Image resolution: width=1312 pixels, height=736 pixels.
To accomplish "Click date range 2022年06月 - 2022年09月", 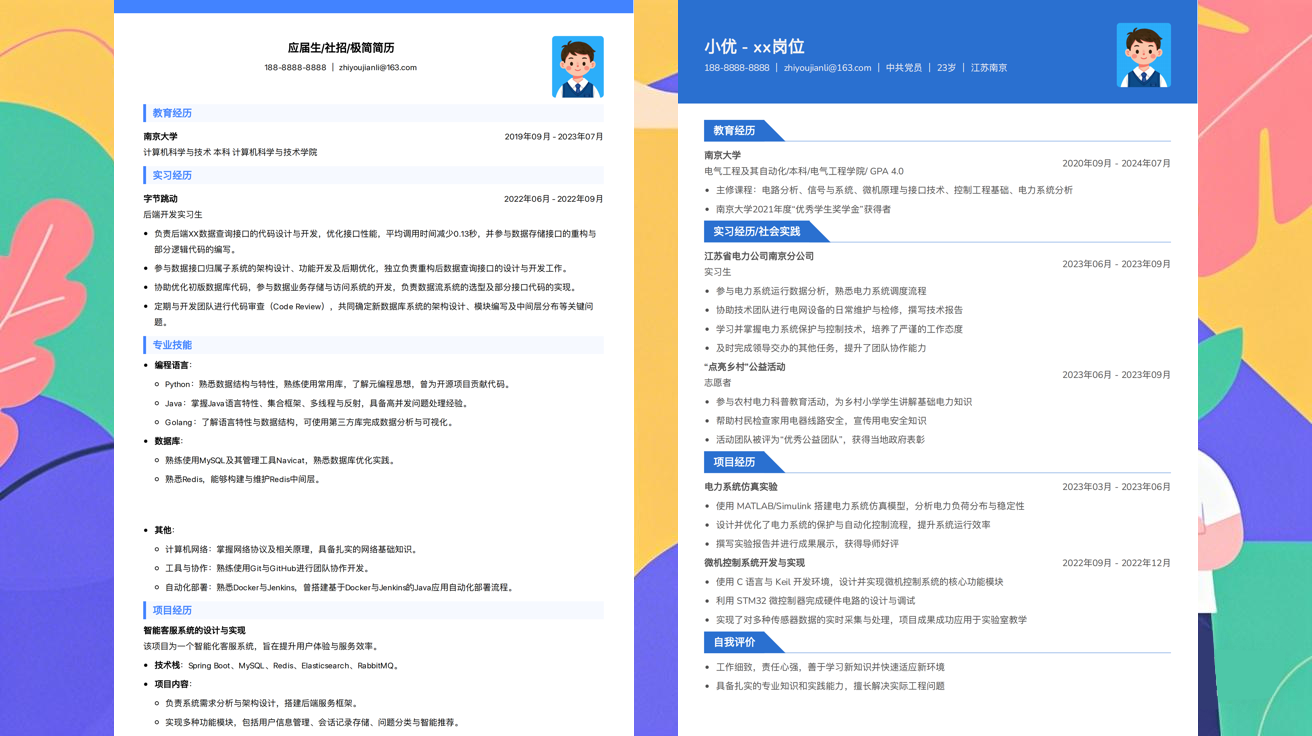I will [554, 199].
